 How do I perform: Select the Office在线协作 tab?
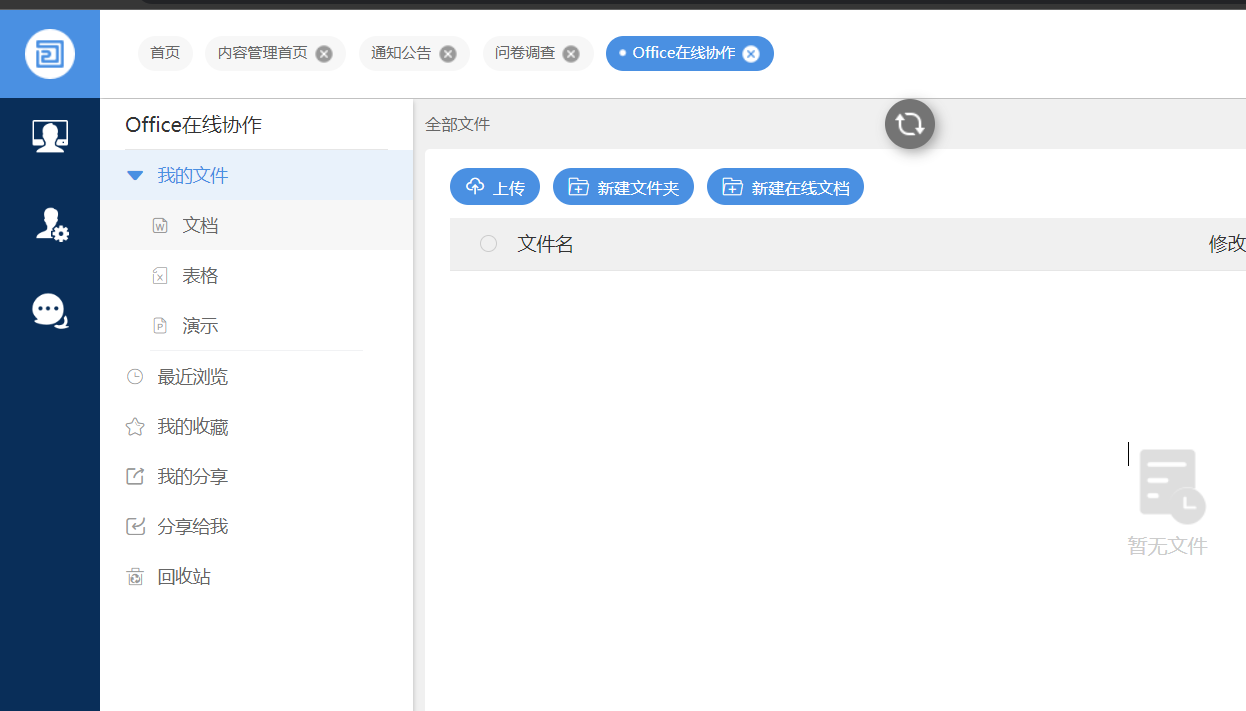click(690, 53)
